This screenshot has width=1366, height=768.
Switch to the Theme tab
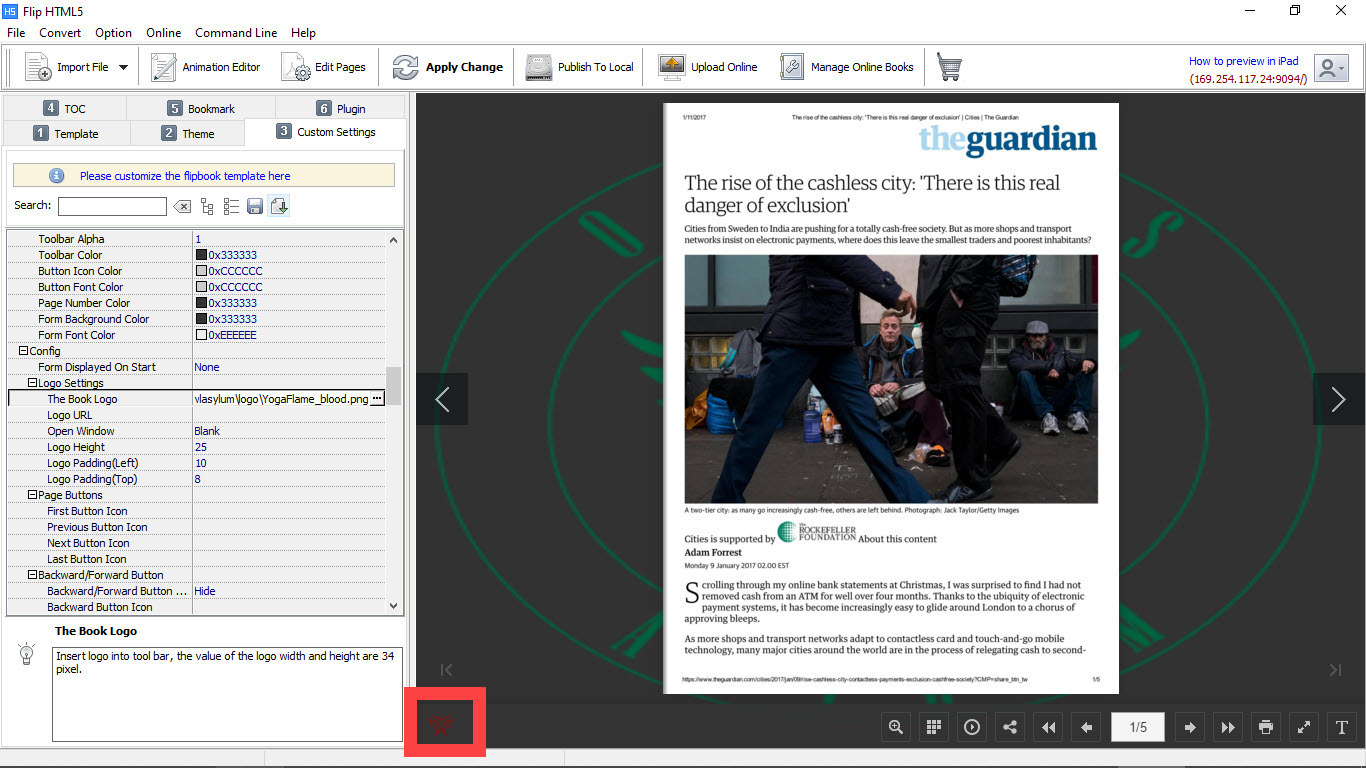click(x=188, y=133)
